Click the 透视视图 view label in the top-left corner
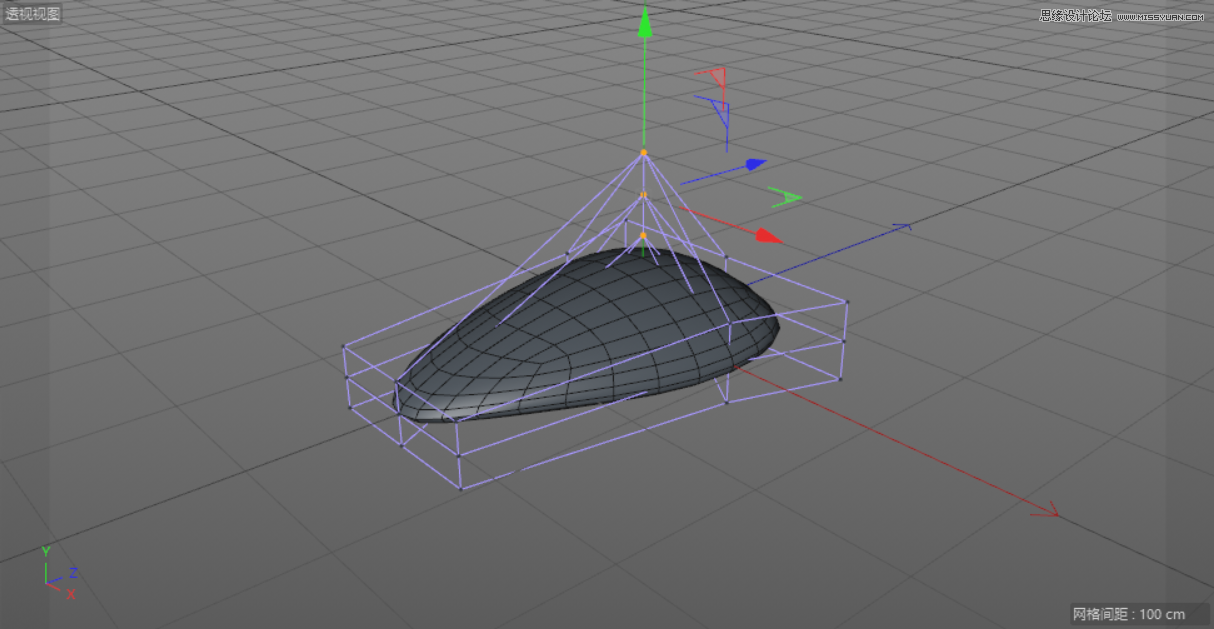 34,14
